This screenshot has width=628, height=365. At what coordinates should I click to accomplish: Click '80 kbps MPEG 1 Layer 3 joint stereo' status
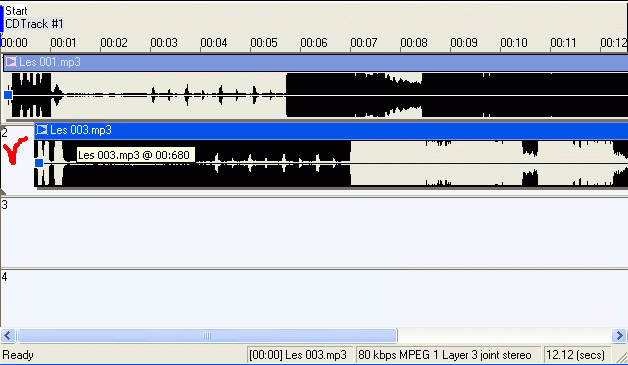(445, 355)
